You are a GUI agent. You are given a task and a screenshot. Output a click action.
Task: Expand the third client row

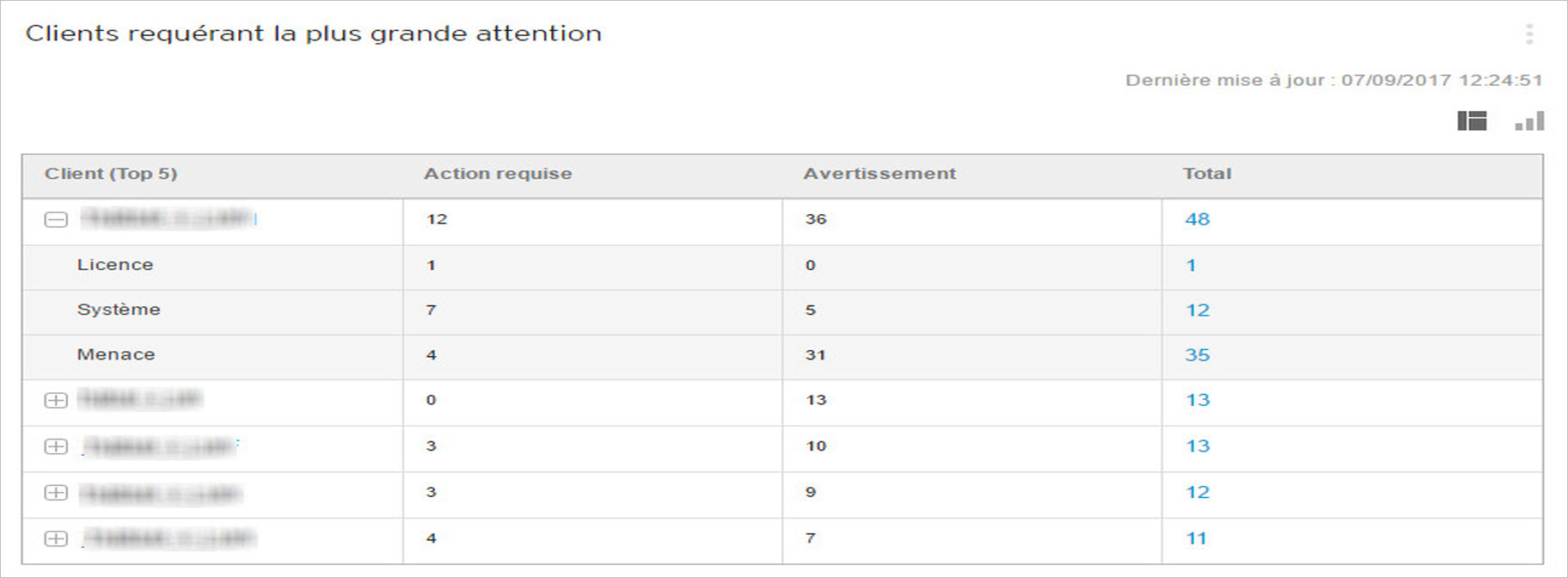pyautogui.click(x=56, y=446)
